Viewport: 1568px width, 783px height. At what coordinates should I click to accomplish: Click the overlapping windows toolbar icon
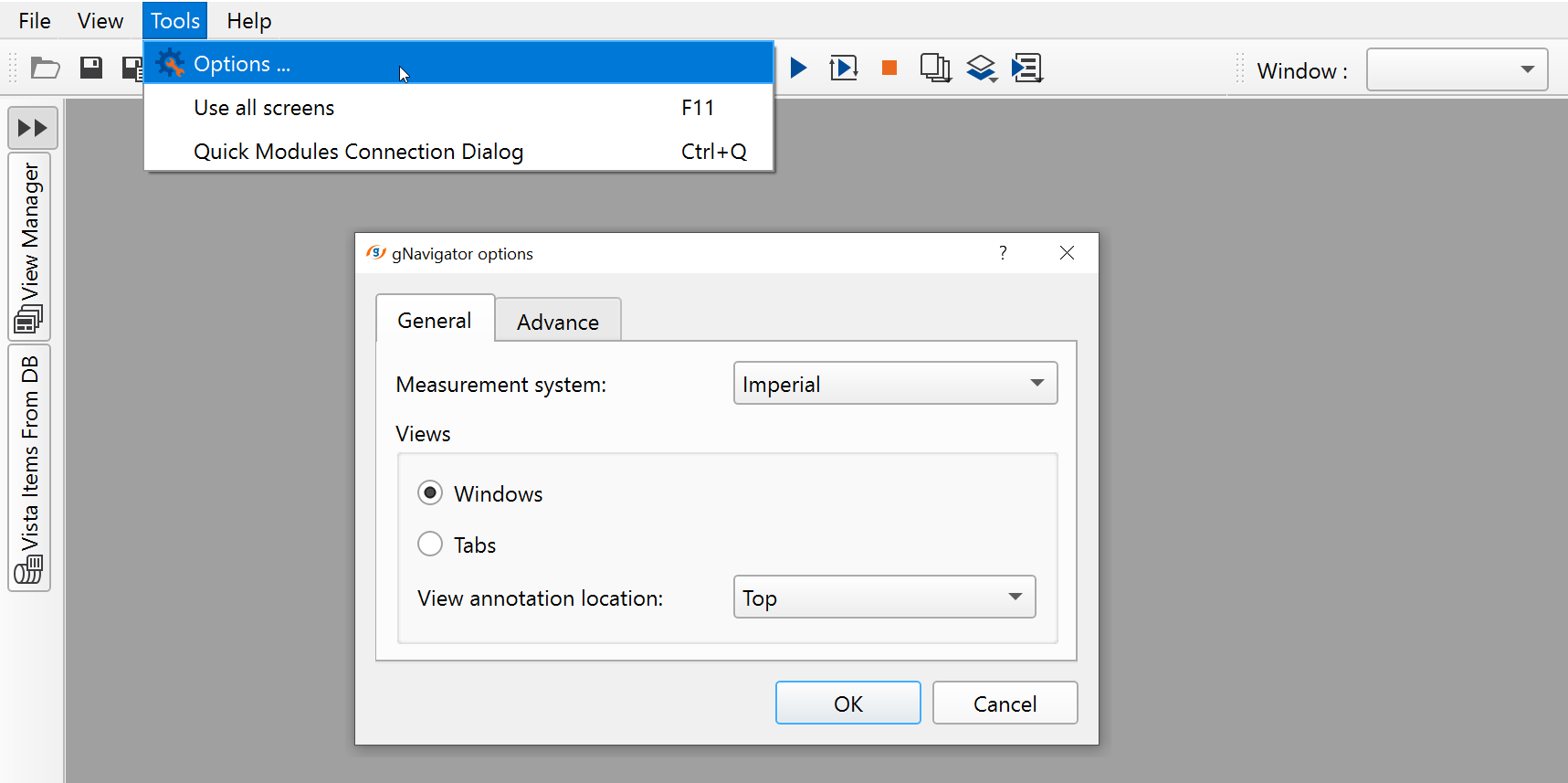[x=935, y=68]
